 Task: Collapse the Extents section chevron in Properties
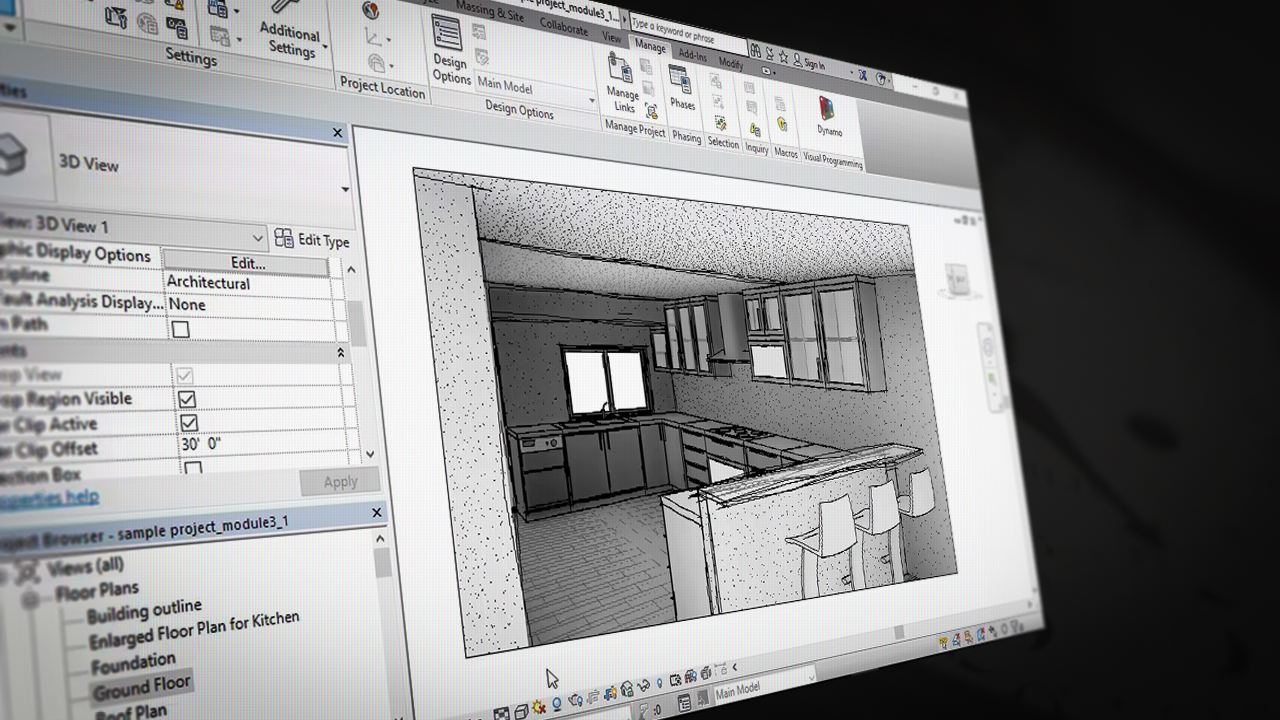pos(340,353)
